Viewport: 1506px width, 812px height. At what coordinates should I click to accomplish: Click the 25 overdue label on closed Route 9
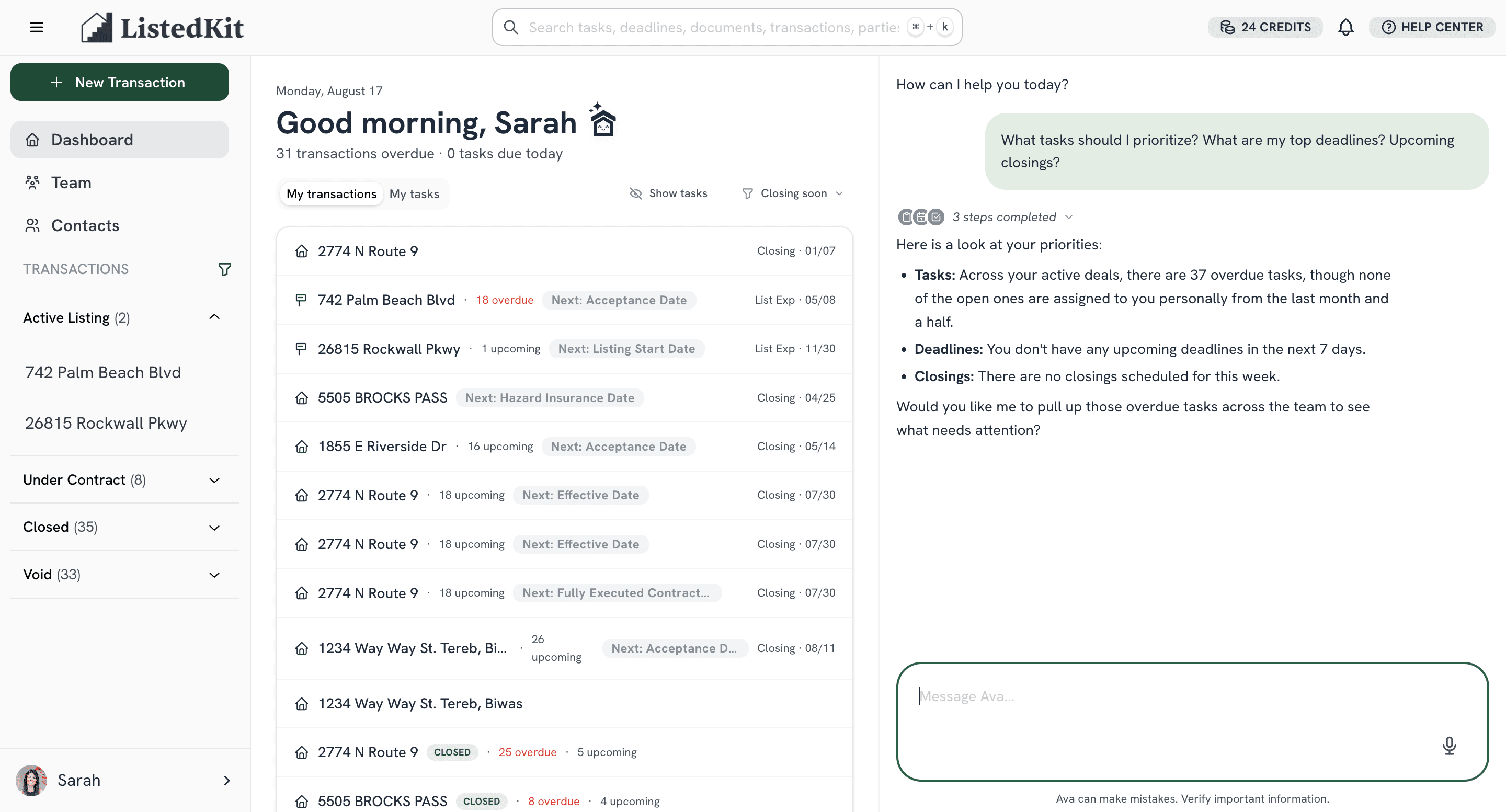(x=527, y=752)
